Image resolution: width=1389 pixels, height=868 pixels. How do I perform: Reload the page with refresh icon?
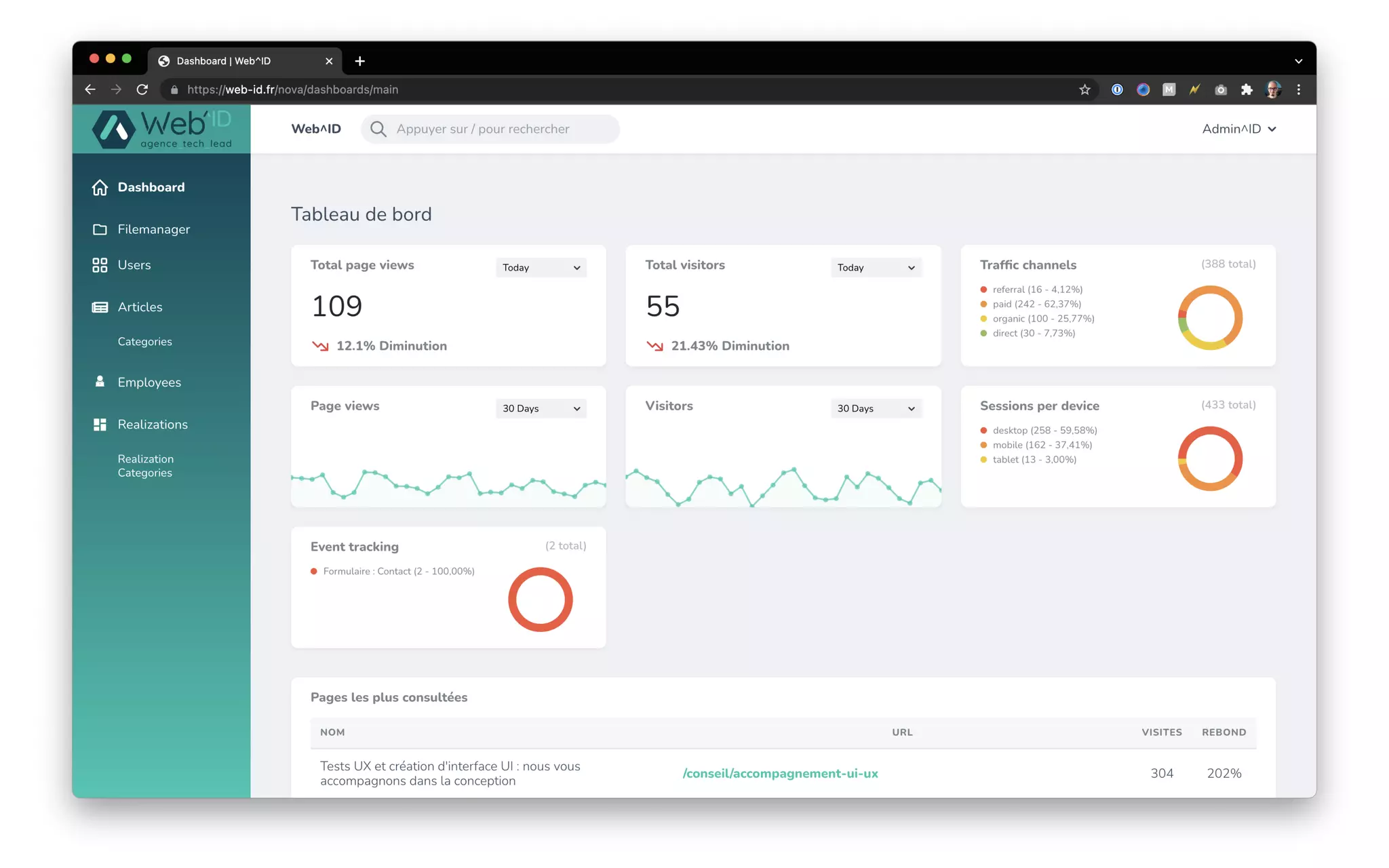tap(142, 90)
